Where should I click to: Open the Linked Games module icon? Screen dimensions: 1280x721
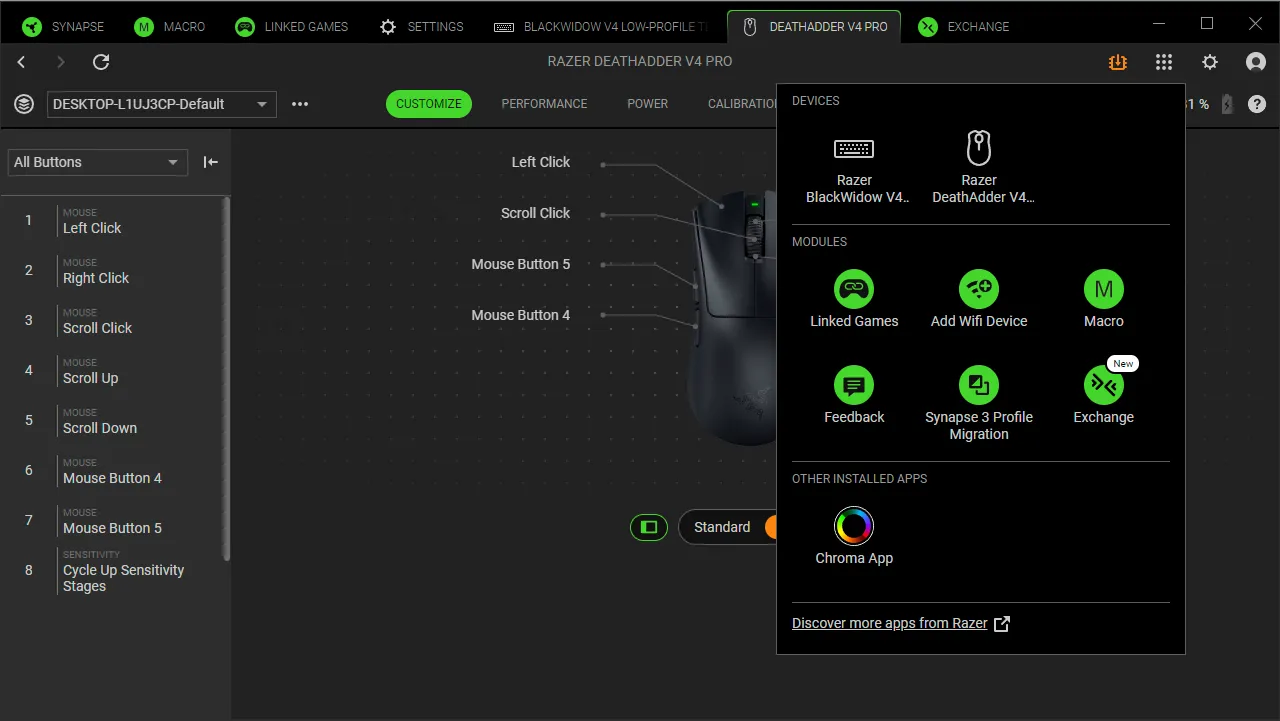pyautogui.click(x=854, y=289)
